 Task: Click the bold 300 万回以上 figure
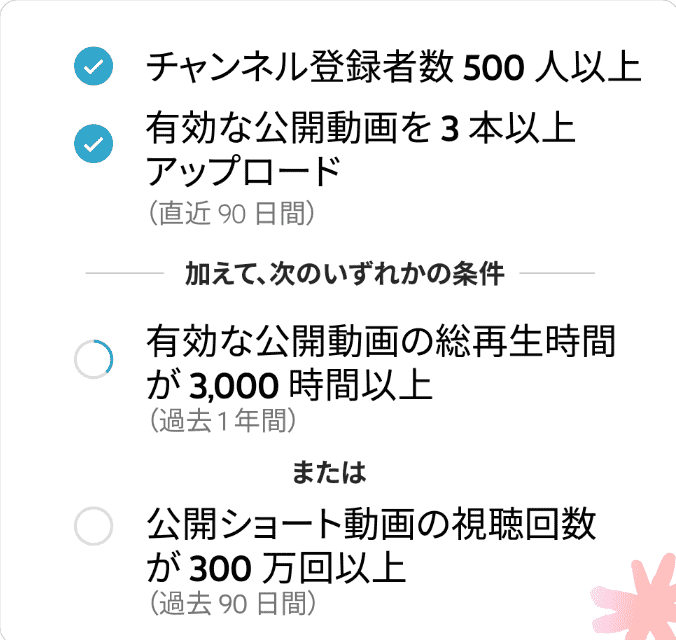(297, 568)
